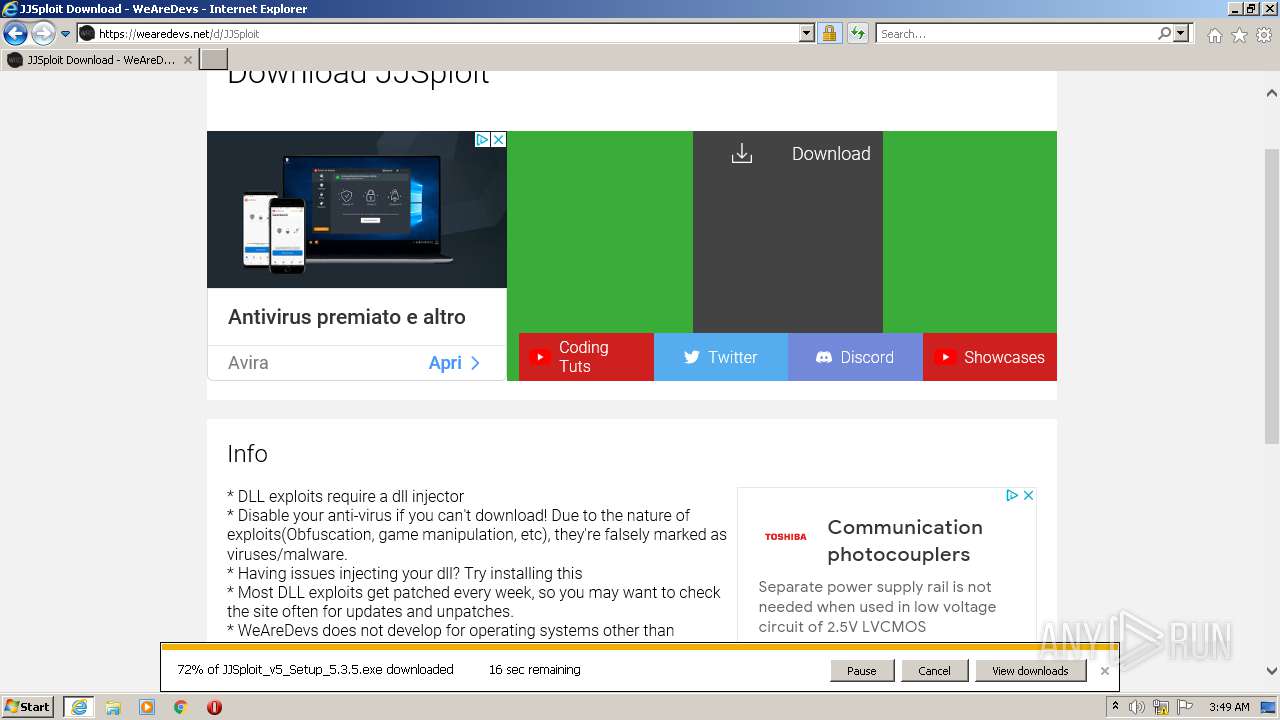Expand the search provider dropdown
Image resolution: width=1280 pixels, height=720 pixels.
(x=1181, y=33)
